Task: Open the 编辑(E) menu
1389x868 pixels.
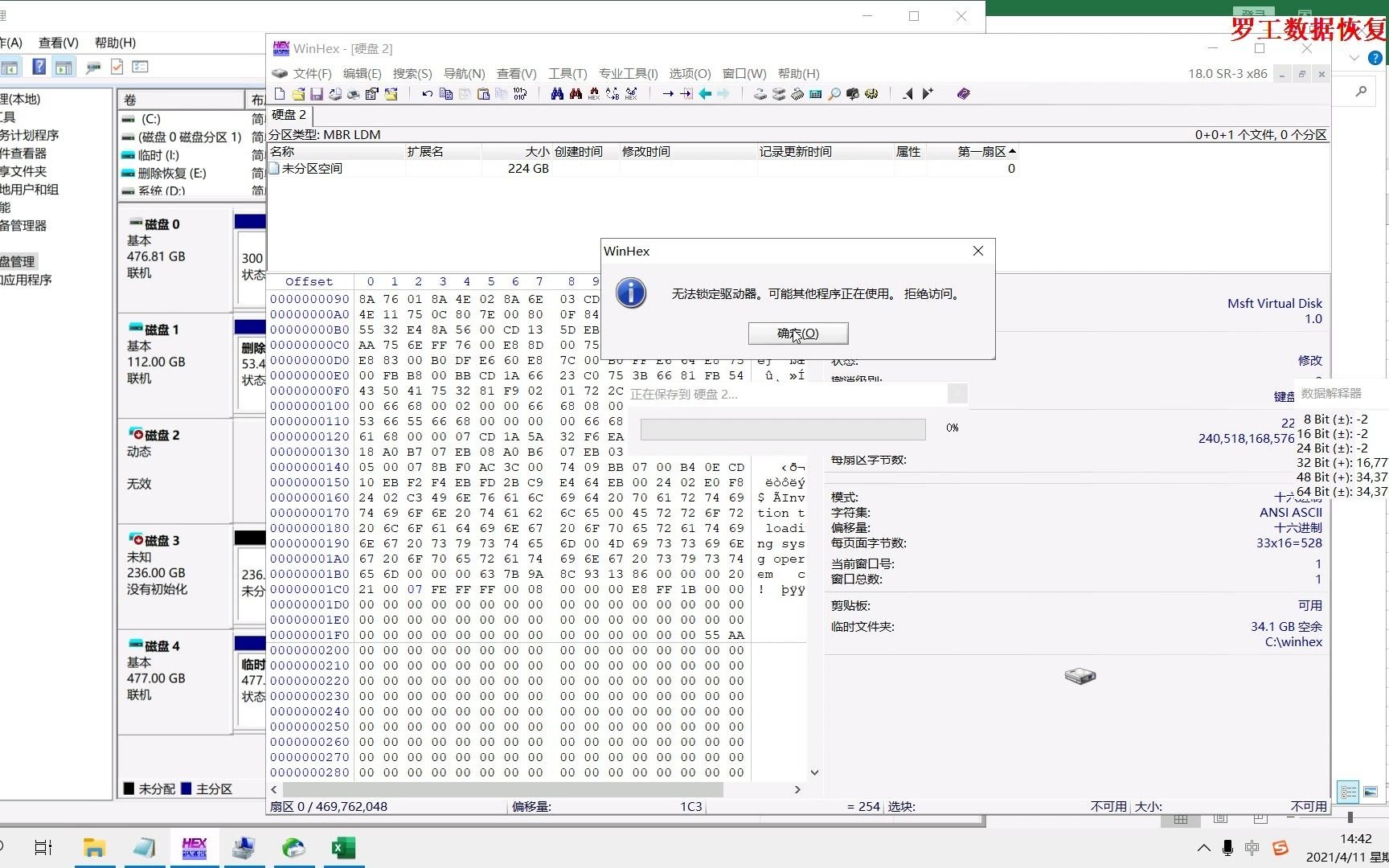Action: 362,73
